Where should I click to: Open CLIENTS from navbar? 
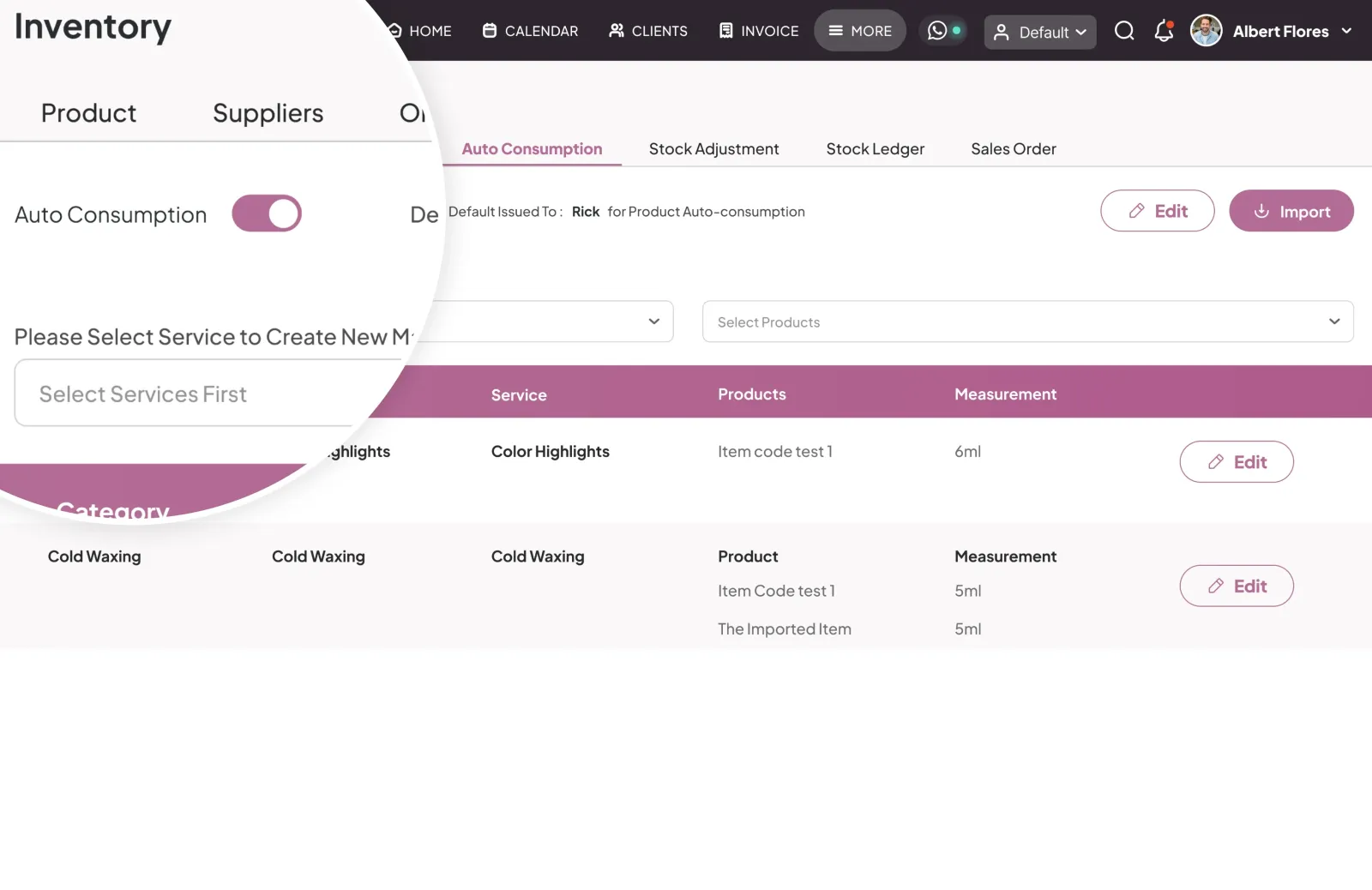(648, 31)
